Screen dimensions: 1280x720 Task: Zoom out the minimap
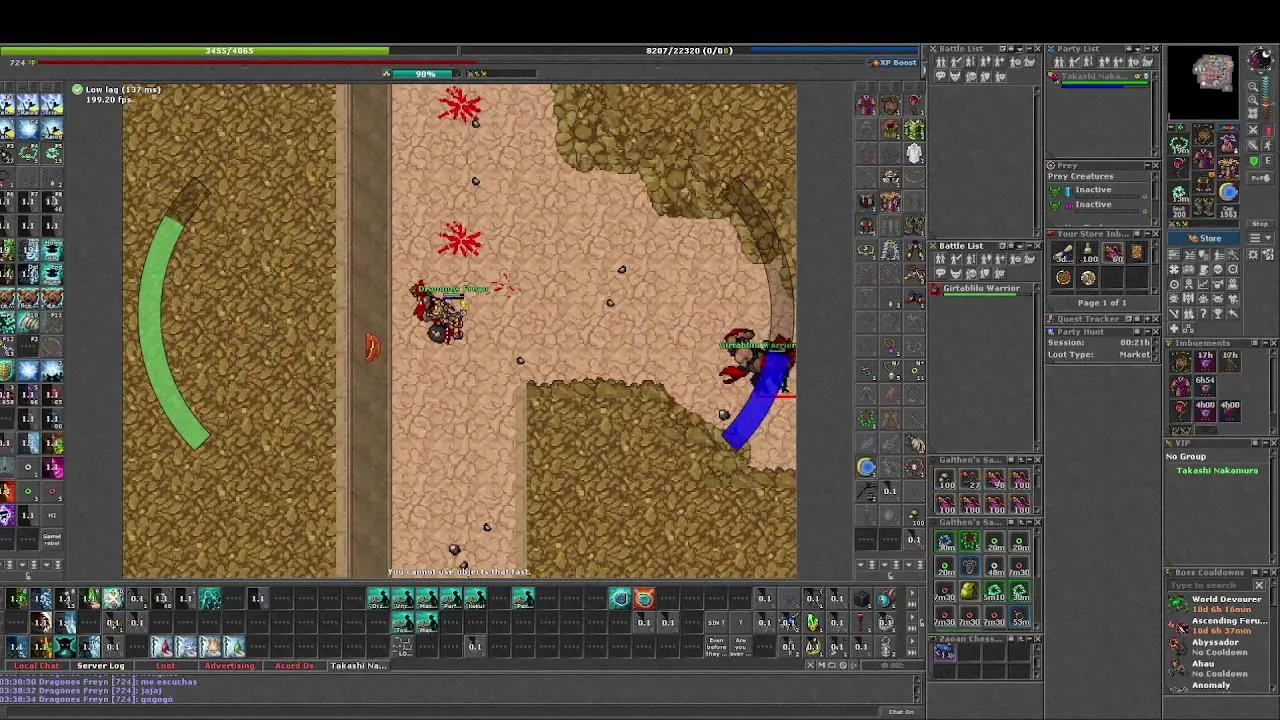(x=1253, y=87)
